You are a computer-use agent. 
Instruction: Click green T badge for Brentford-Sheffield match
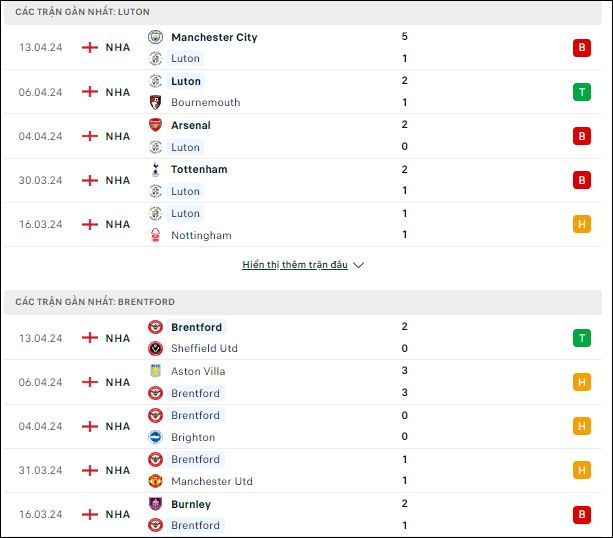coord(582,338)
